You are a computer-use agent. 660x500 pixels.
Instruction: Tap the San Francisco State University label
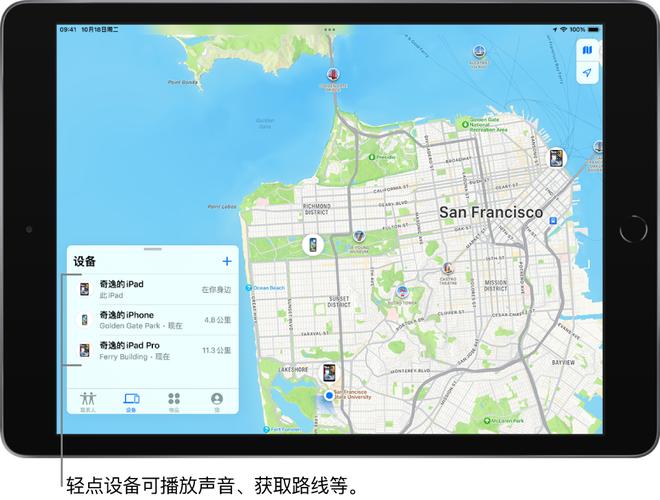[x=352, y=394]
